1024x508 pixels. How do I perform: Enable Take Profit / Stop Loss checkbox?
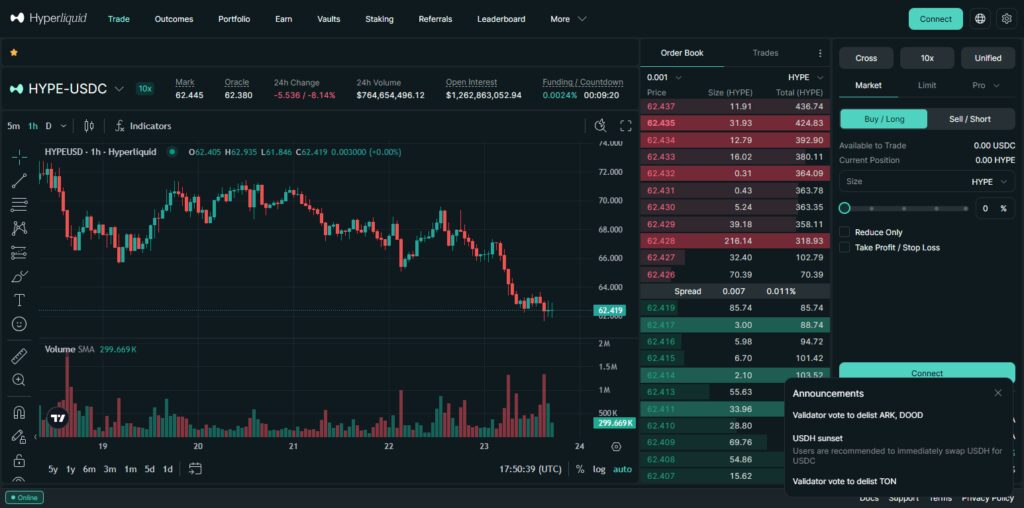(x=844, y=248)
